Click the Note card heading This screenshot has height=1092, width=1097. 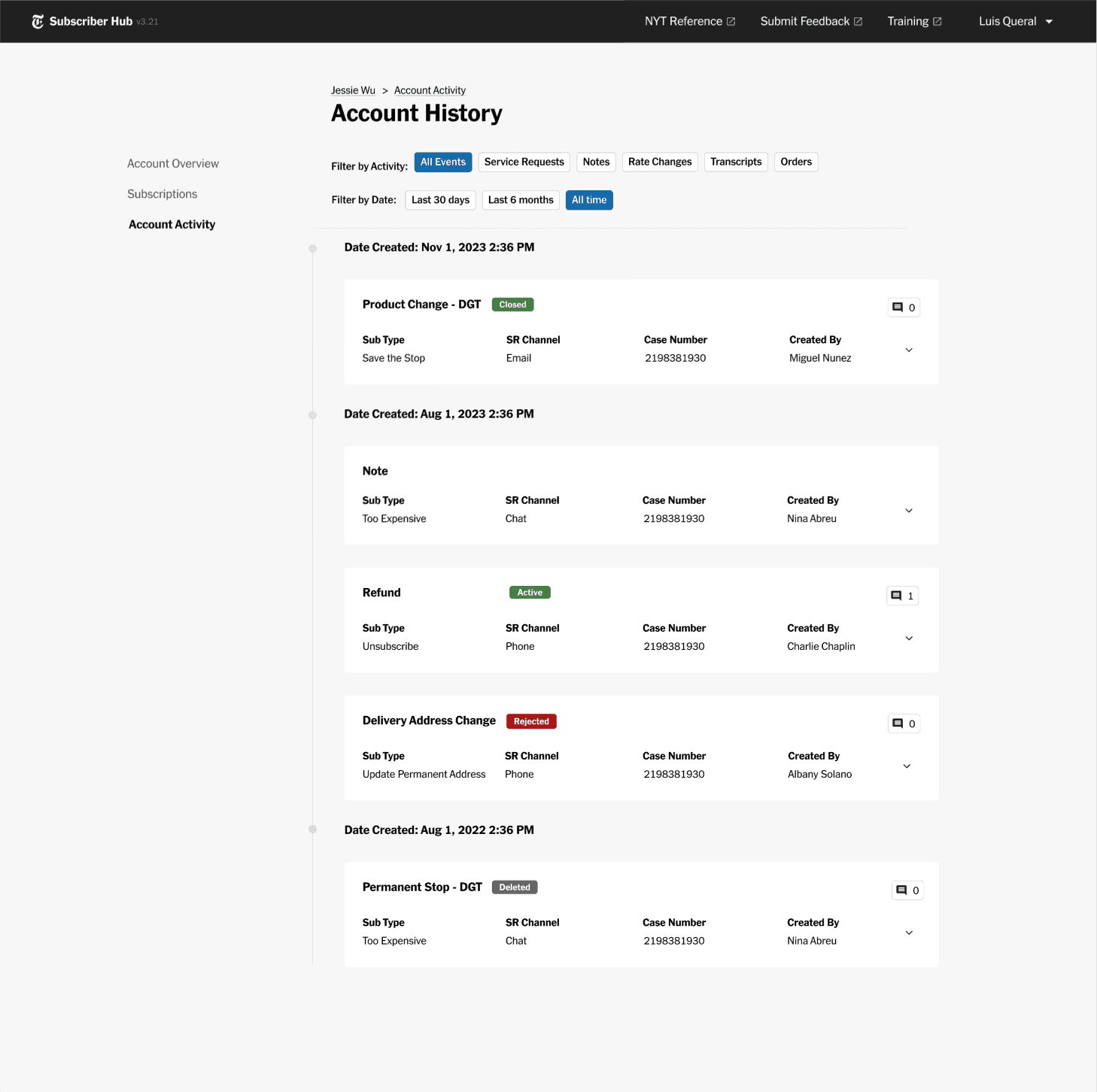[375, 472]
